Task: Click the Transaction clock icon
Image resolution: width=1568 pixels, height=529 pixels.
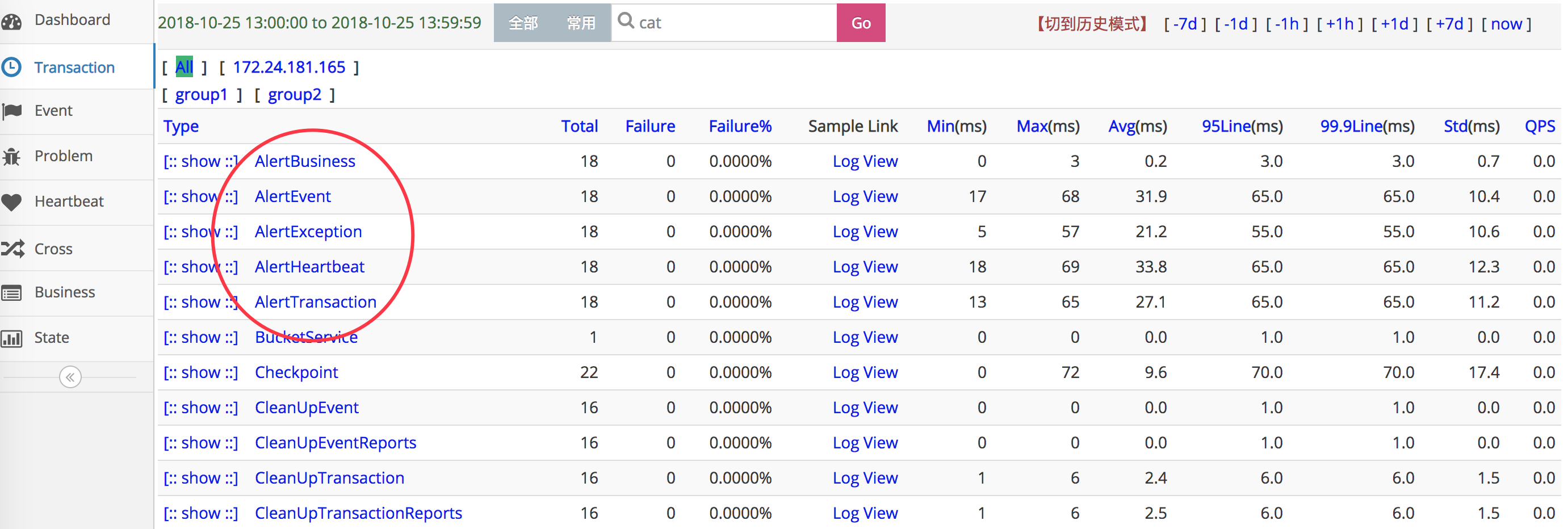Action: click(x=12, y=67)
